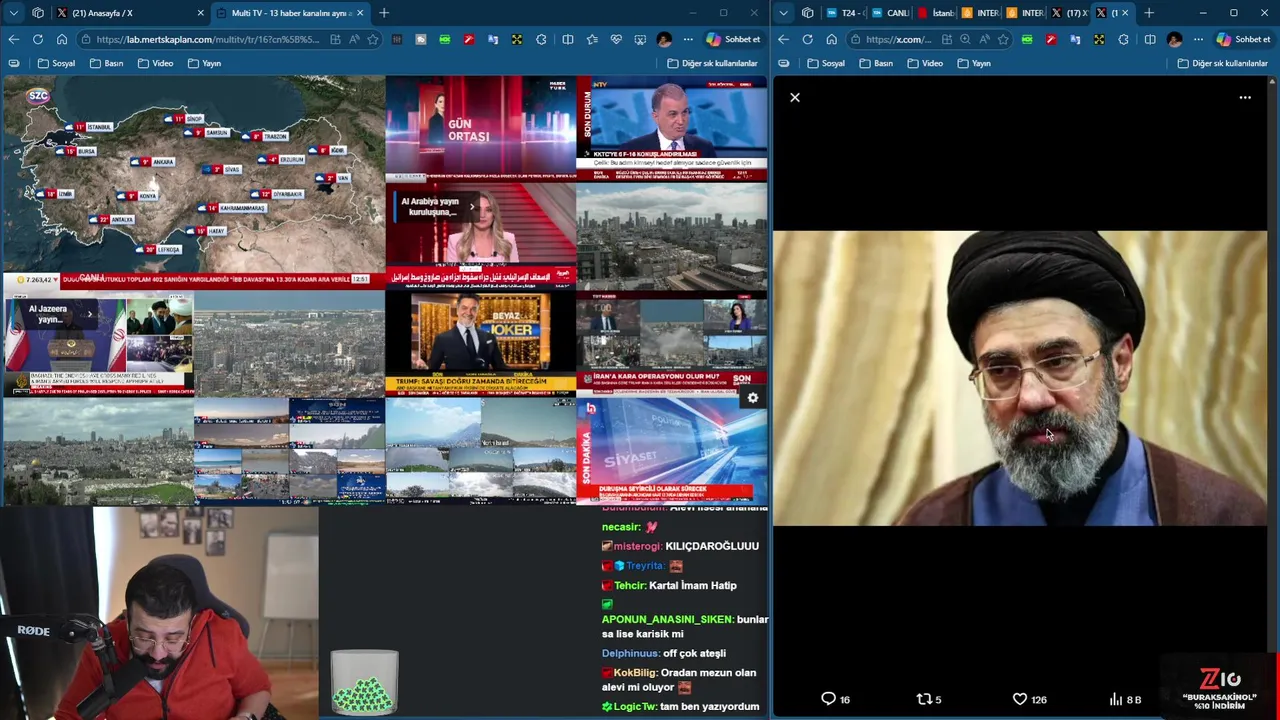Image resolution: width=1280 pixels, height=720 pixels.
Task: Close the X photo viewer
Action: coord(795,97)
